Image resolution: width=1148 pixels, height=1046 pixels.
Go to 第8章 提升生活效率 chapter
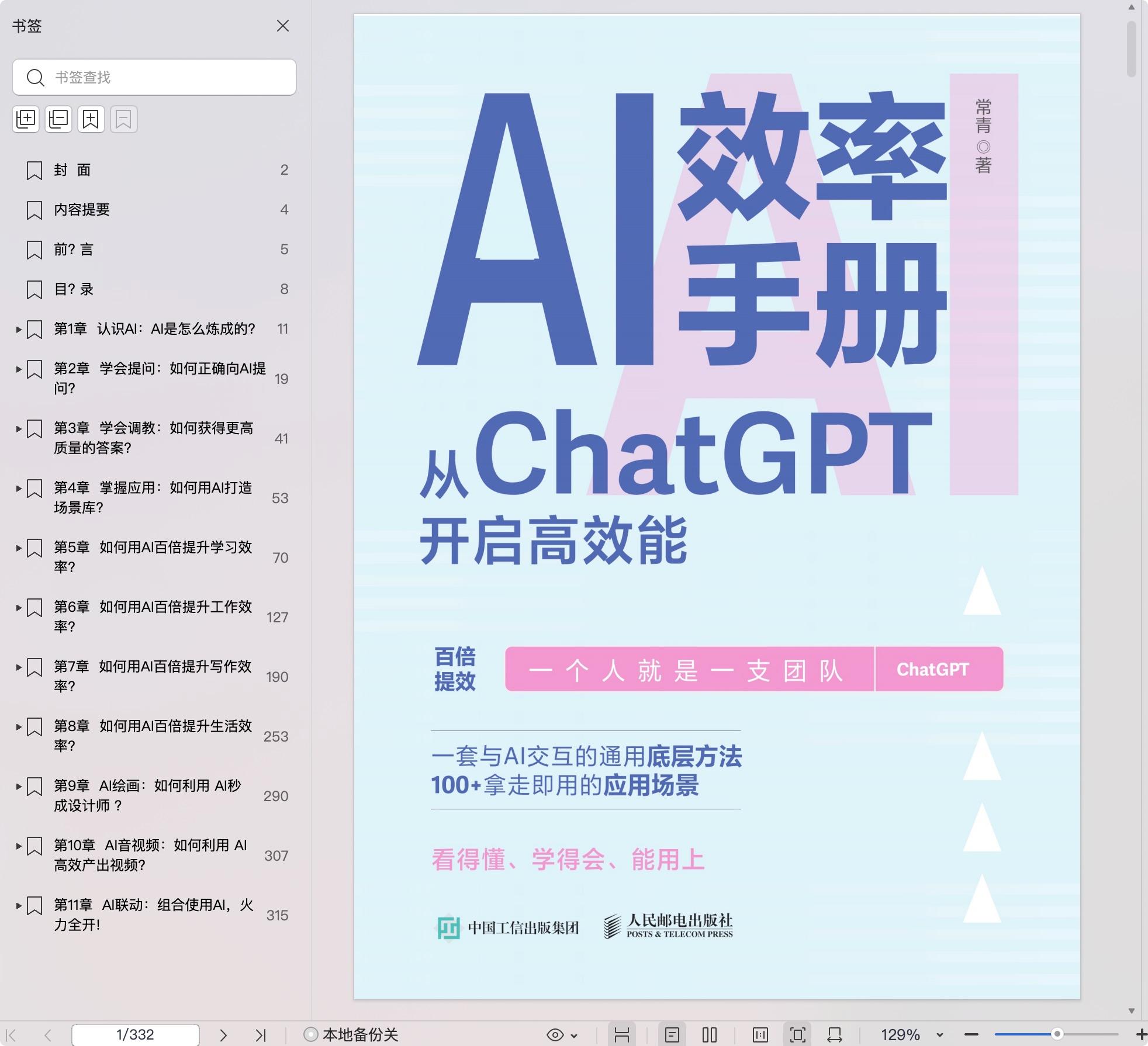tap(153, 736)
